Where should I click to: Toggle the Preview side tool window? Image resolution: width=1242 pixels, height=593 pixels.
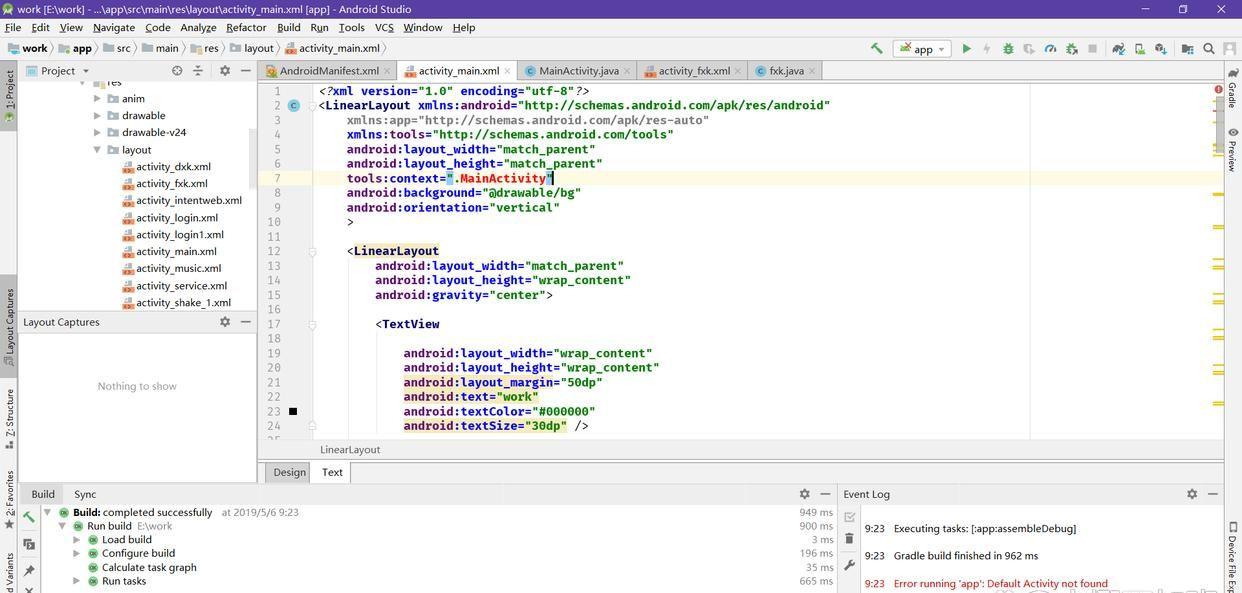[x=1232, y=148]
